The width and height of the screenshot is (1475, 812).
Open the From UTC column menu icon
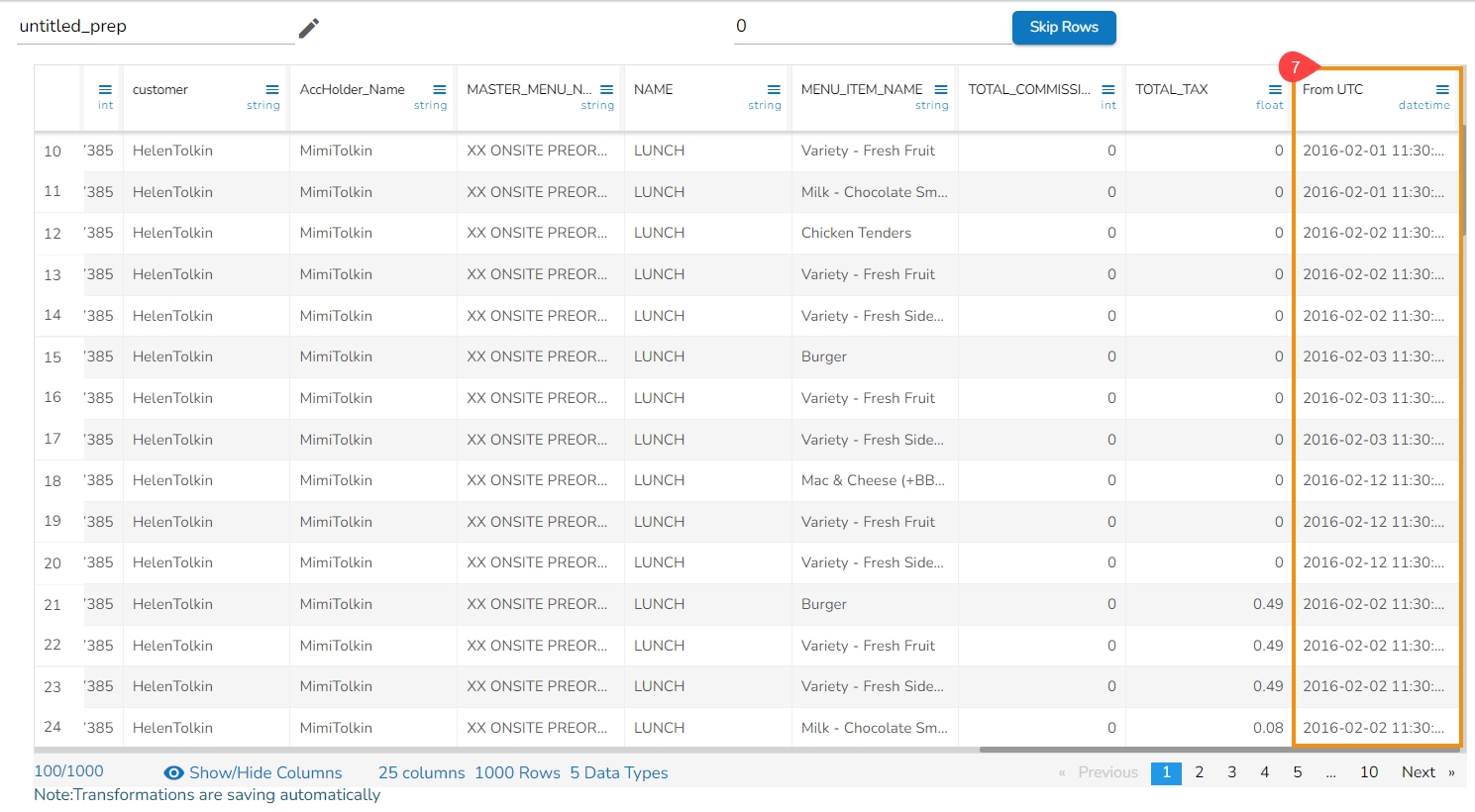click(1442, 90)
